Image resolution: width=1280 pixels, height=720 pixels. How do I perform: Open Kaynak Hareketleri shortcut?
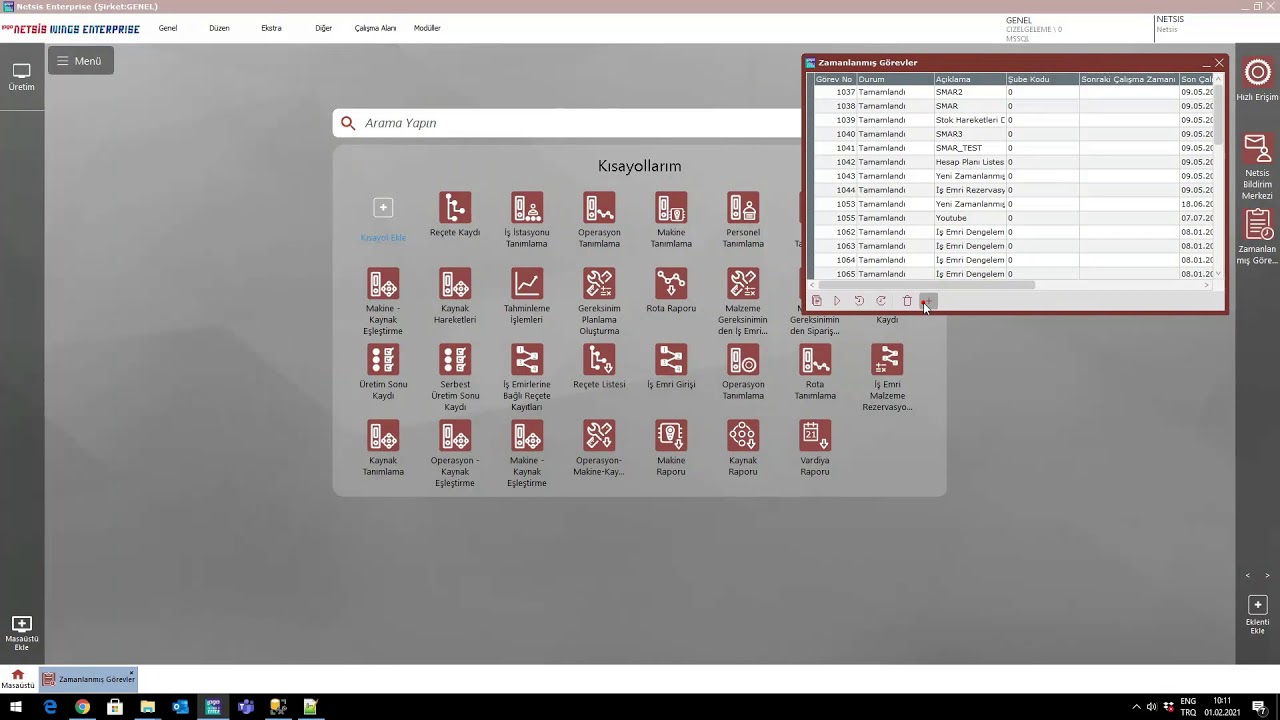click(455, 295)
